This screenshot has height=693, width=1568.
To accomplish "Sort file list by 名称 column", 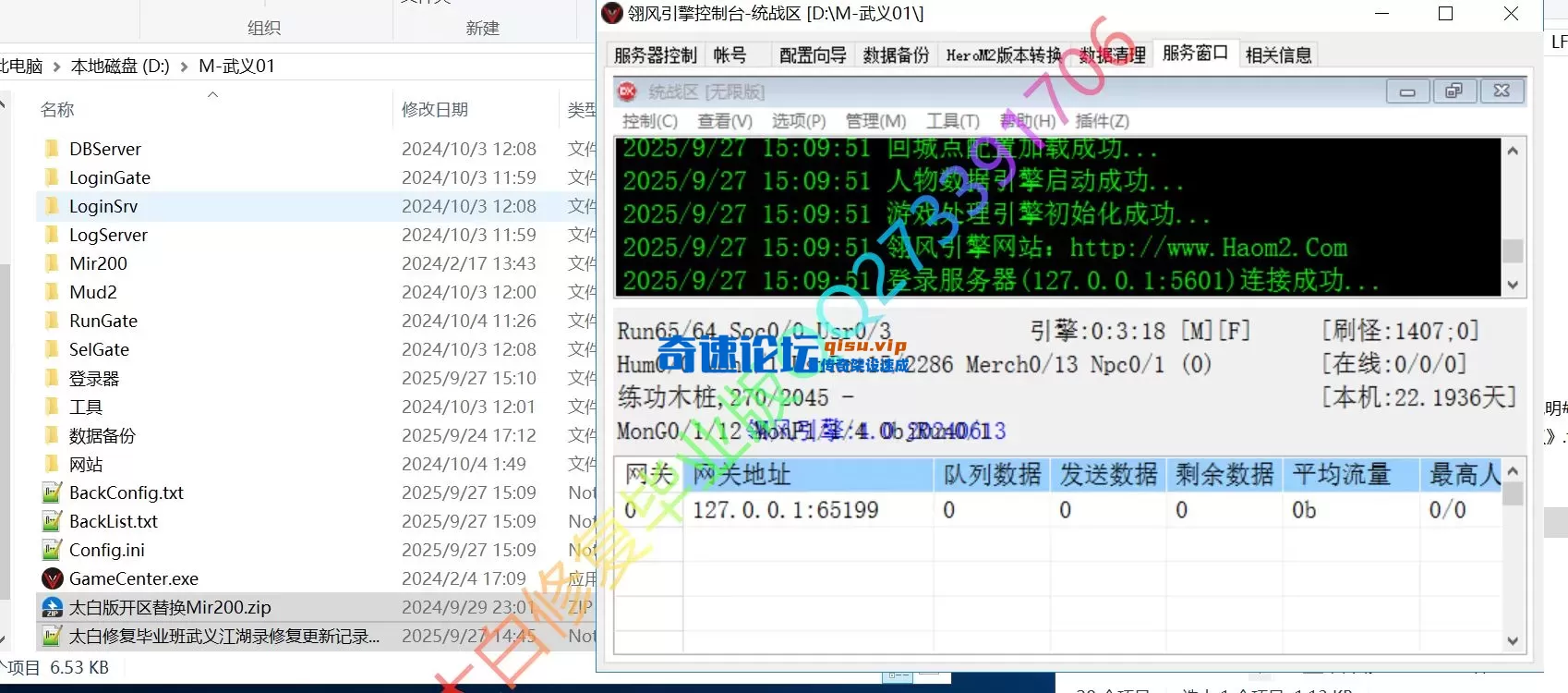I will 57,110.
